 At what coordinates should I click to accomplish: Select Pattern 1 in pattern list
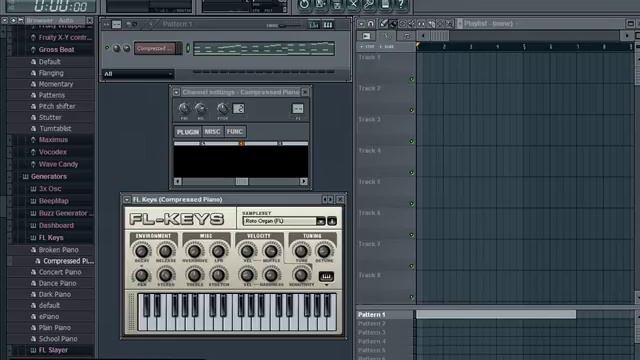pos(371,315)
